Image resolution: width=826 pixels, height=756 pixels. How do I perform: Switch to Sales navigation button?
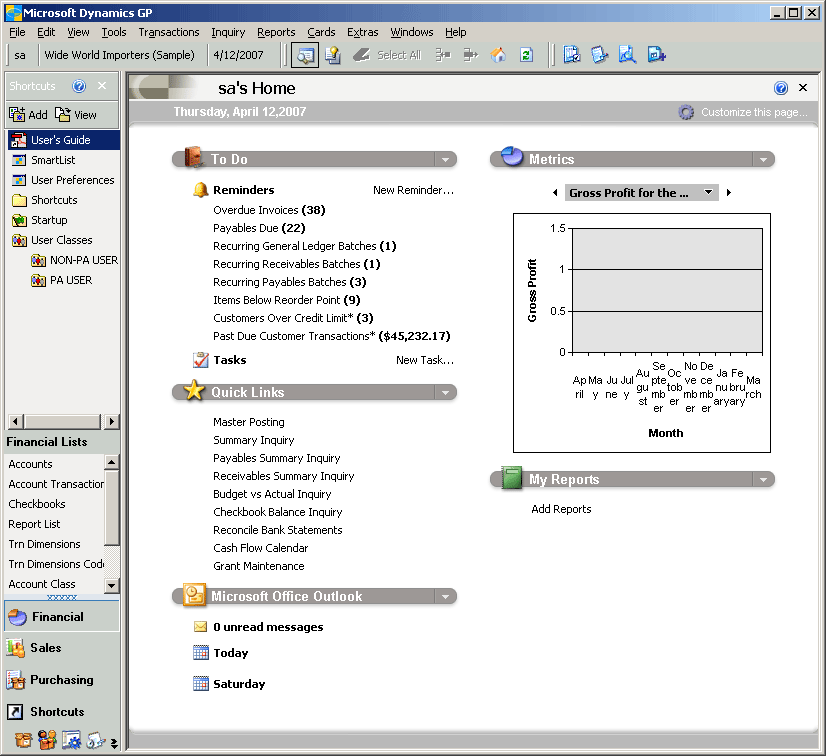[x=62, y=648]
